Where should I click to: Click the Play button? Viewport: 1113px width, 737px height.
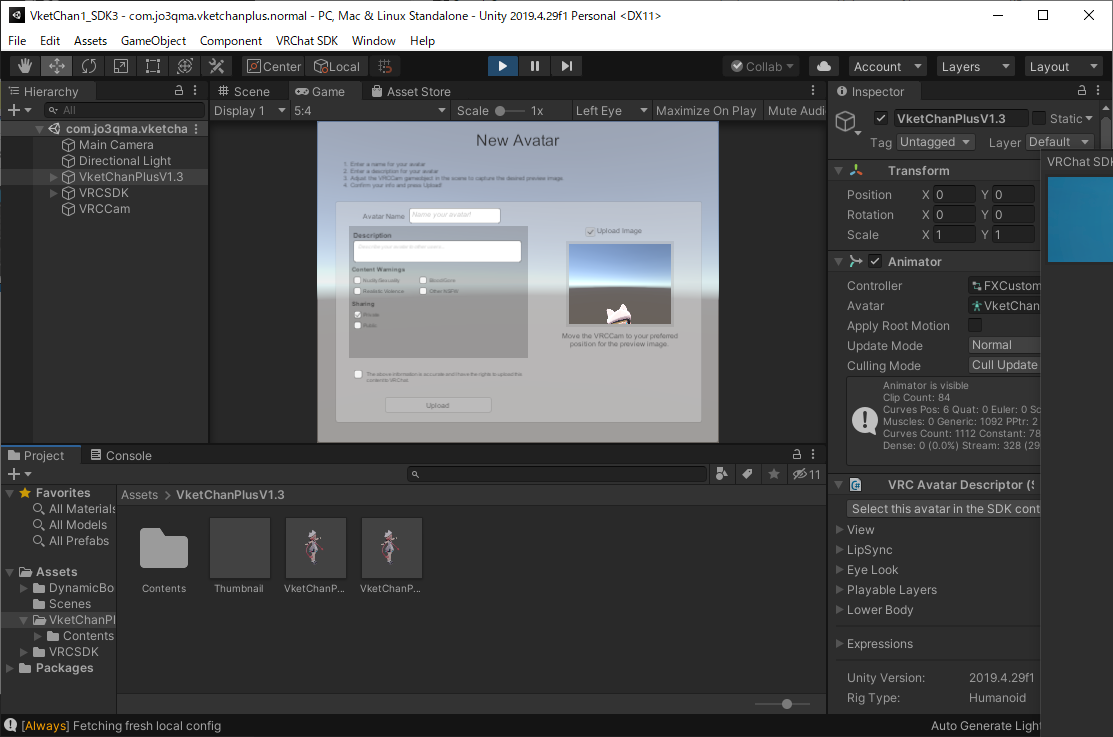pyautogui.click(x=502, y=66)
